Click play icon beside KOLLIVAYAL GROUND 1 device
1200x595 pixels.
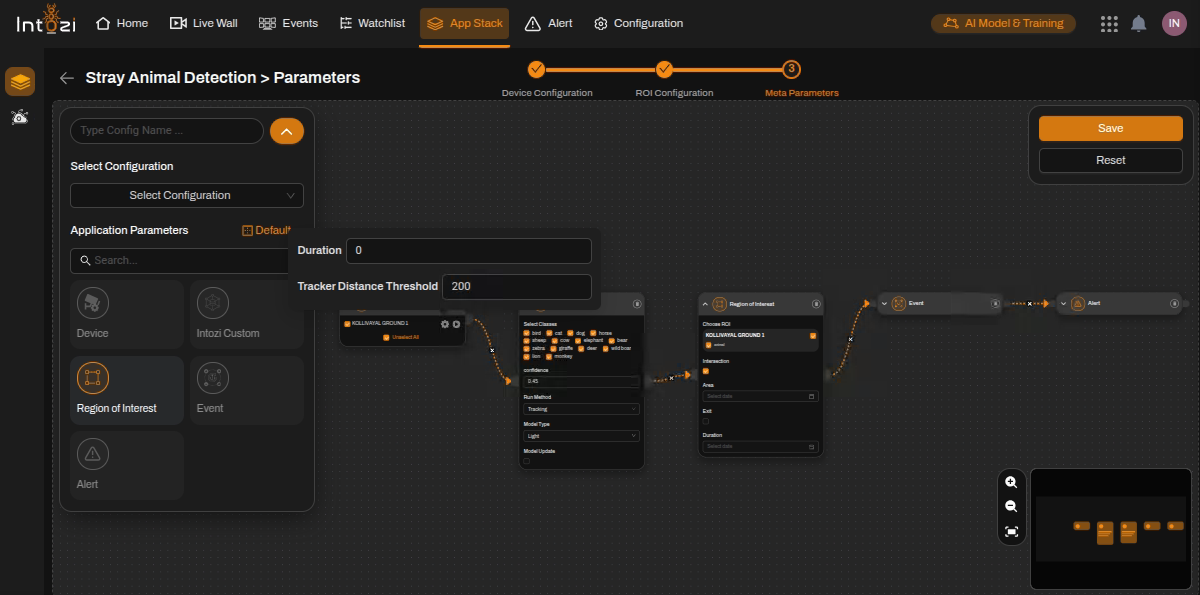point(456,324)
